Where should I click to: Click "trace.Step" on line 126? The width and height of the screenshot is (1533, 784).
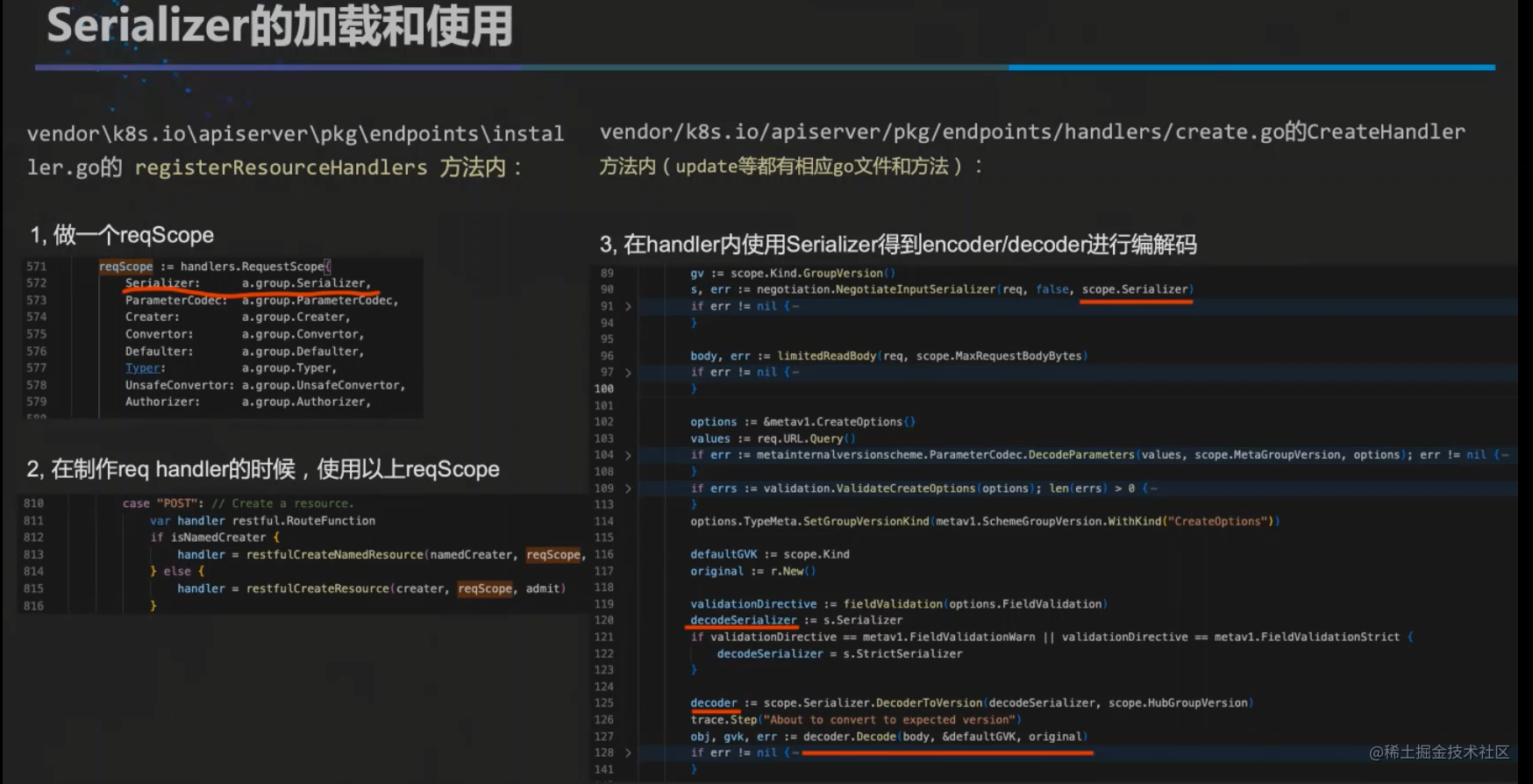724,720
